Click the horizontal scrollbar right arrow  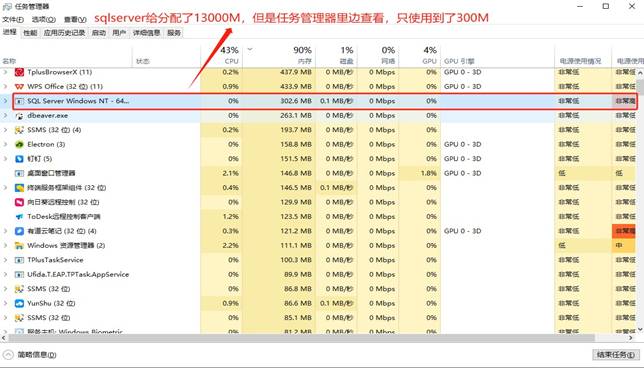click(631, 338)
